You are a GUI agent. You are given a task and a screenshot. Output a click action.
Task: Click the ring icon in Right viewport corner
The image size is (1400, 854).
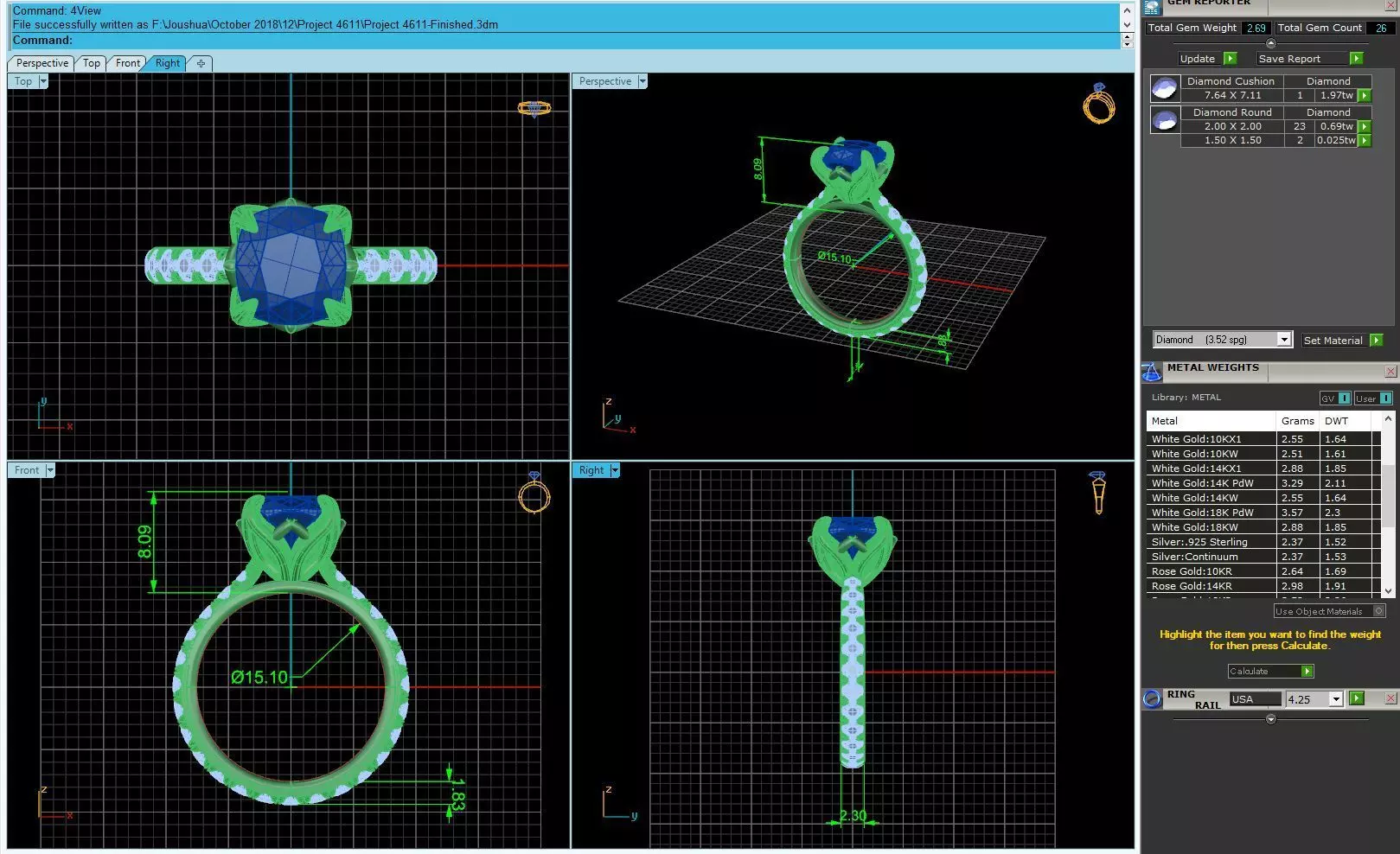tap(1098, 493)
